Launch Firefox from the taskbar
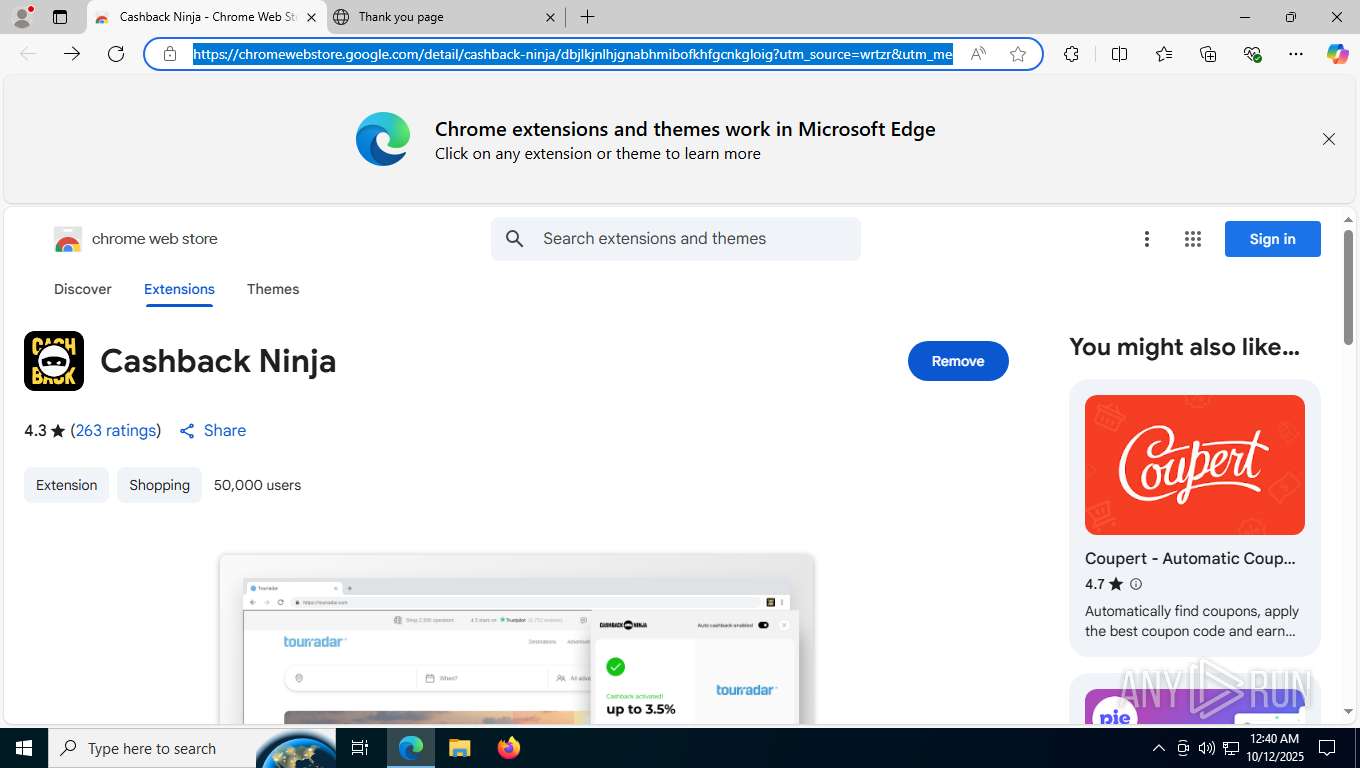This screenshot has height=768, width=1360. click(508, 748)
